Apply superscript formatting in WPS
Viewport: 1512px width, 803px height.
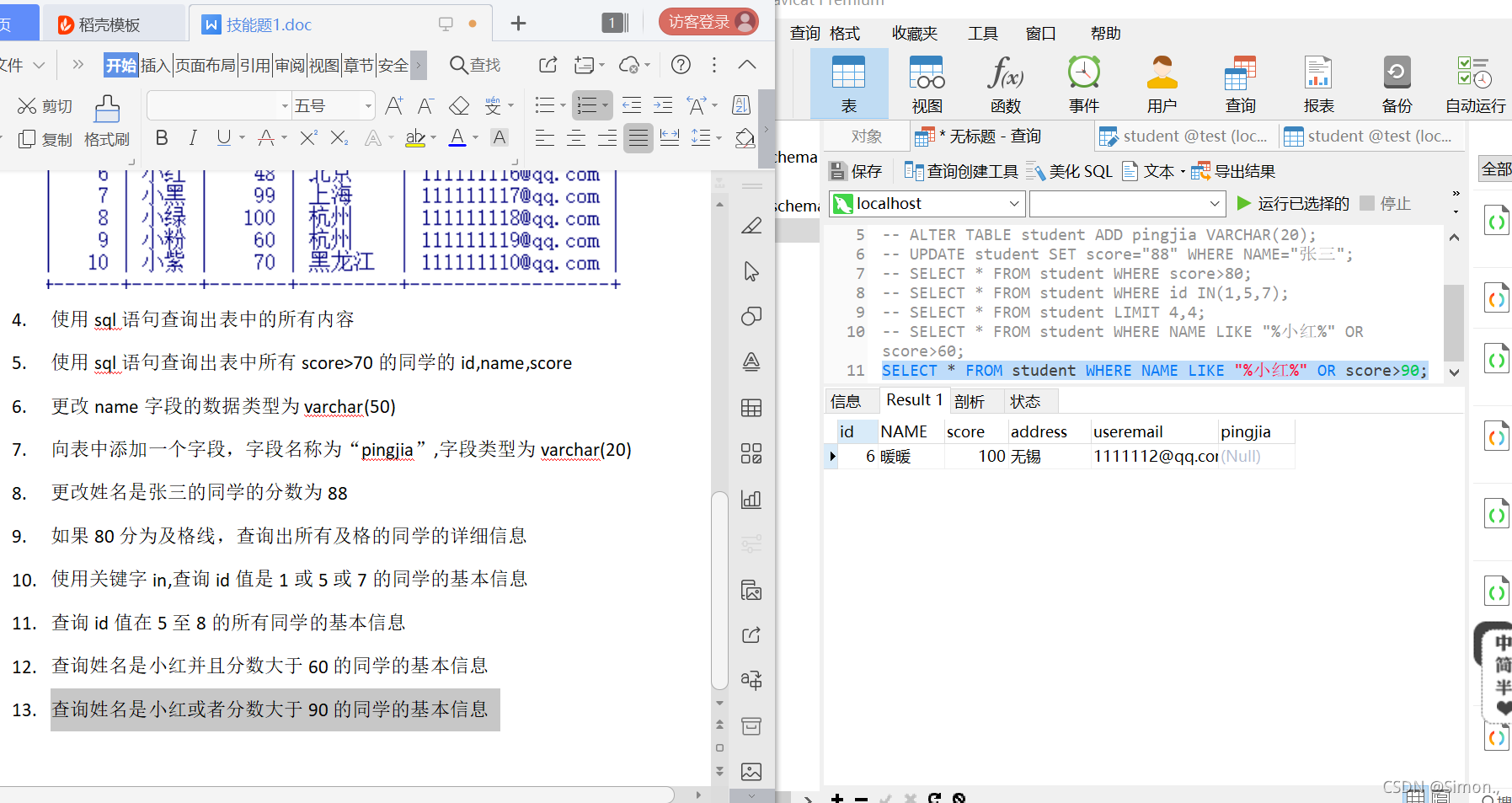pyautogui.click(x=308, y=137)
